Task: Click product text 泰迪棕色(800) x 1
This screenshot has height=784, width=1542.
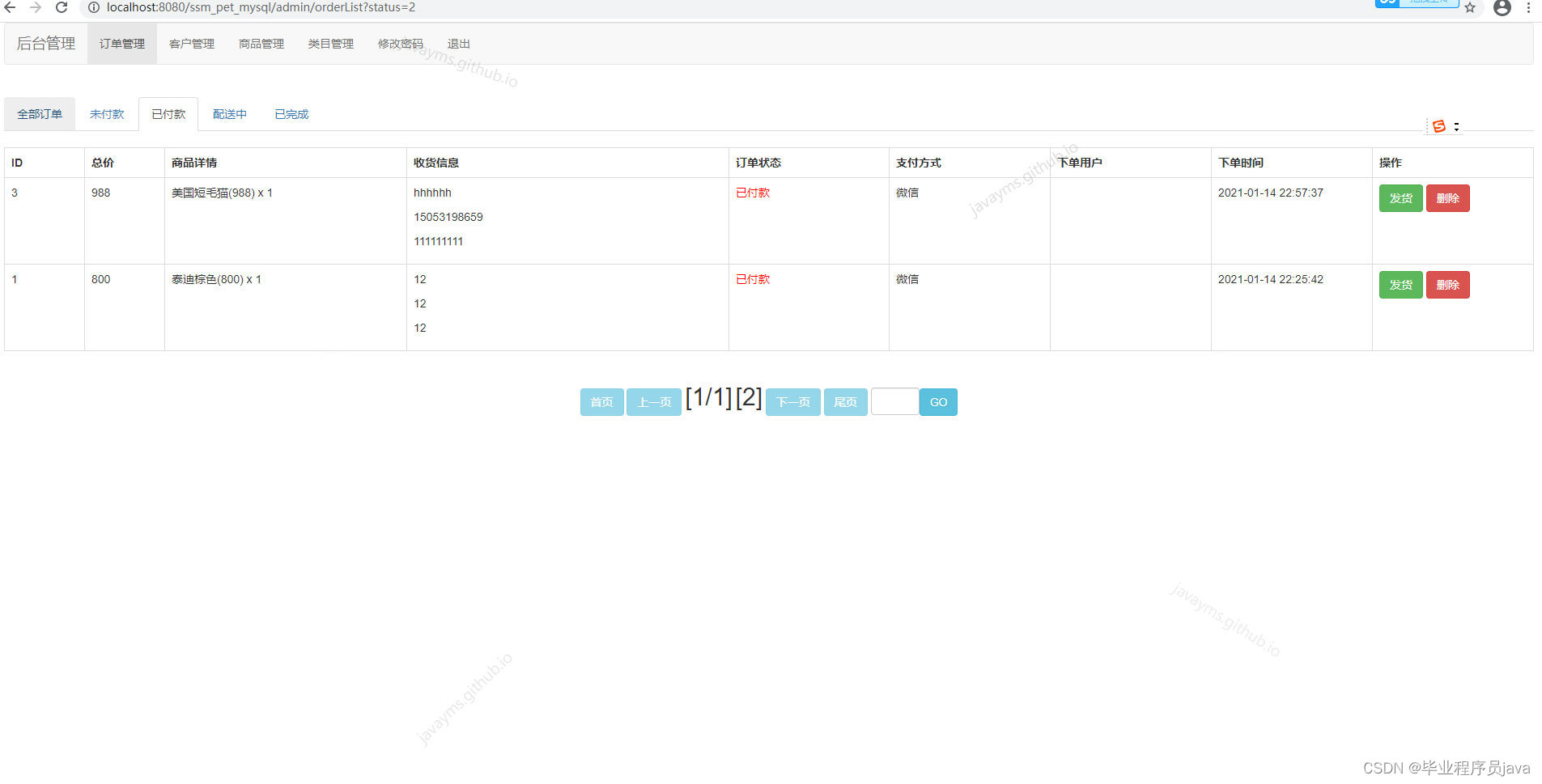Action: tap(216, 279)
